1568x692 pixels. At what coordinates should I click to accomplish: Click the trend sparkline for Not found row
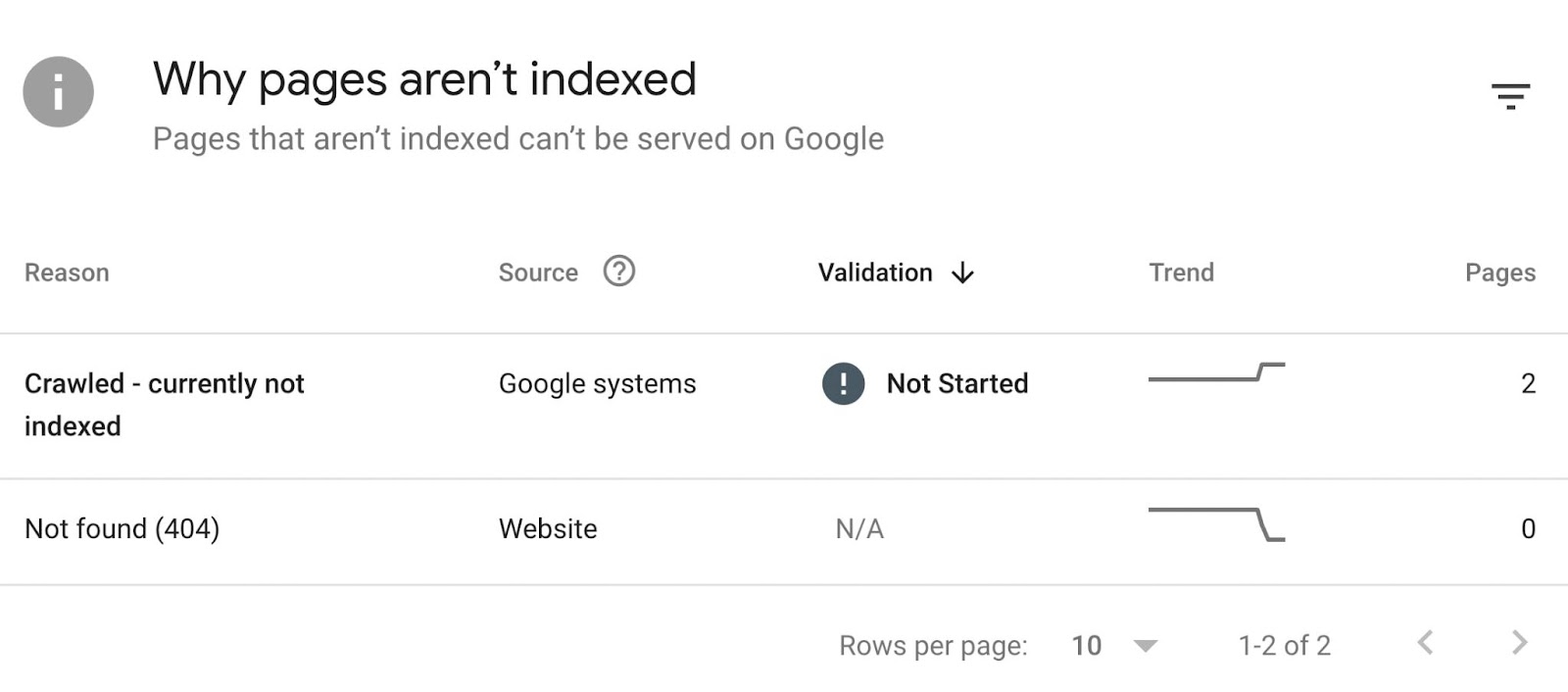point(1217,524)
